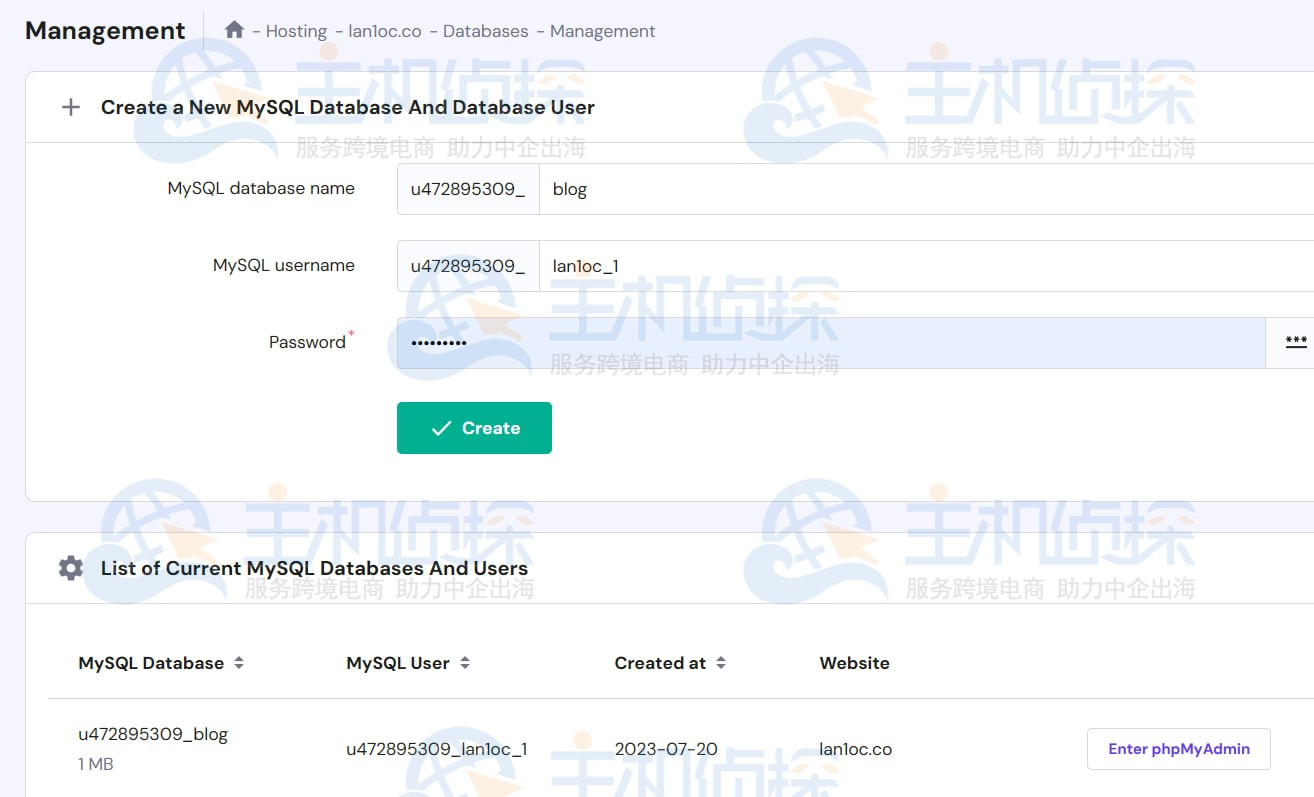Click the Password label

tap(307, 342)
